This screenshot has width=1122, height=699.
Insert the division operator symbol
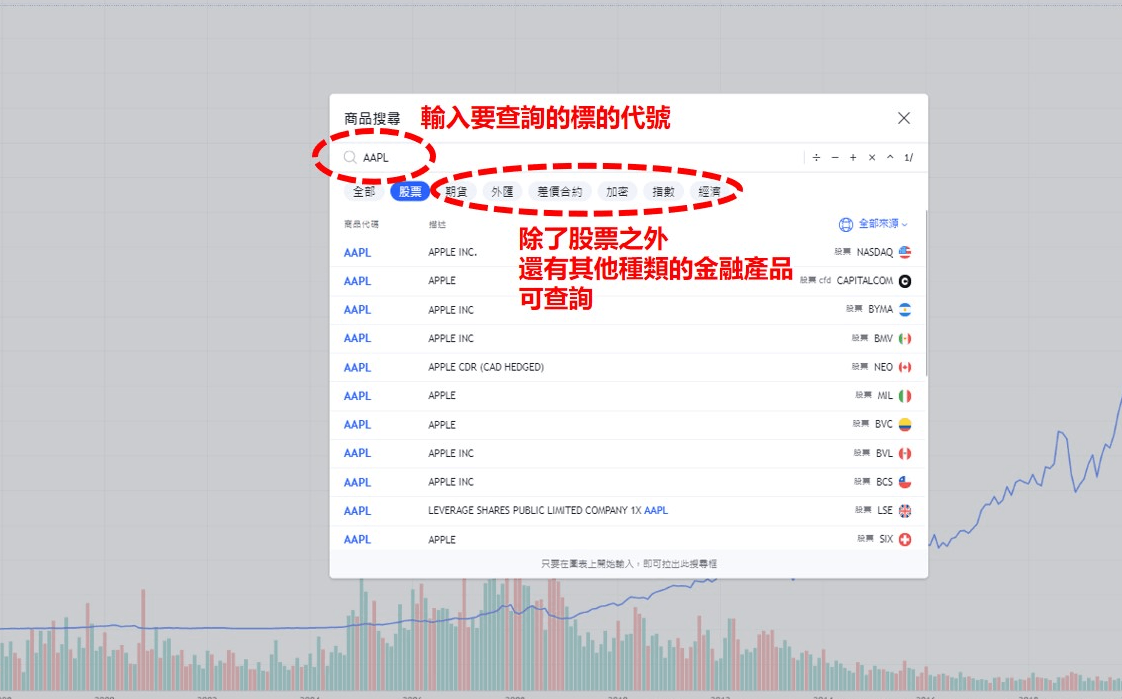[x=816, y=157]
